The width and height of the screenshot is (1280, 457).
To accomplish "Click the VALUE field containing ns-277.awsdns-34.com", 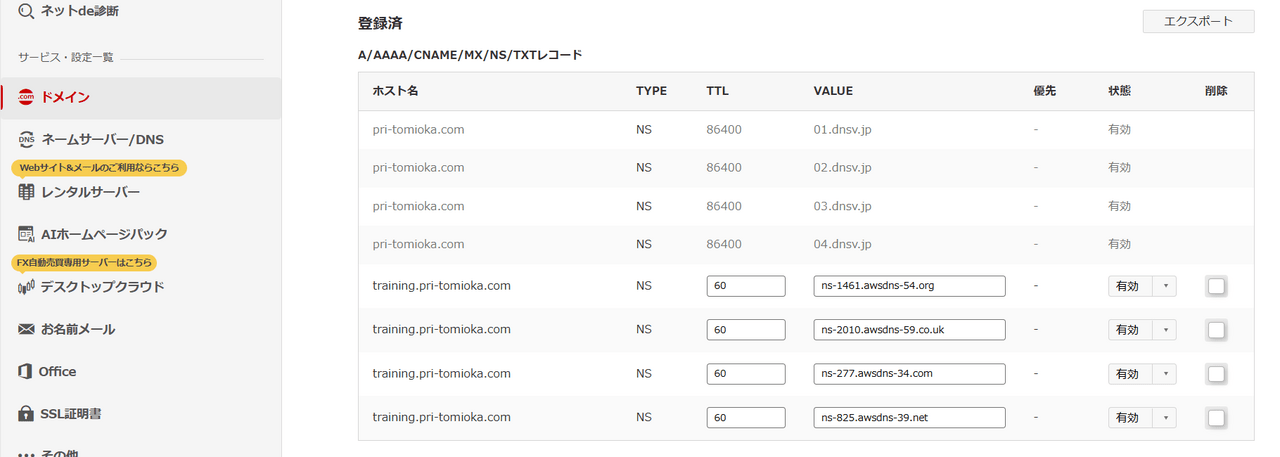I will (909, 374).
